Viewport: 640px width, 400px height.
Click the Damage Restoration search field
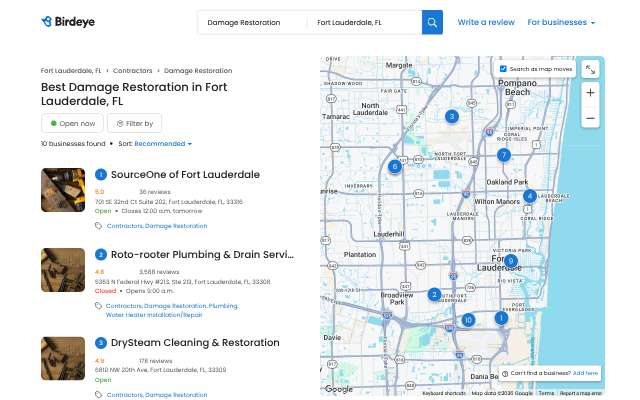253,22
